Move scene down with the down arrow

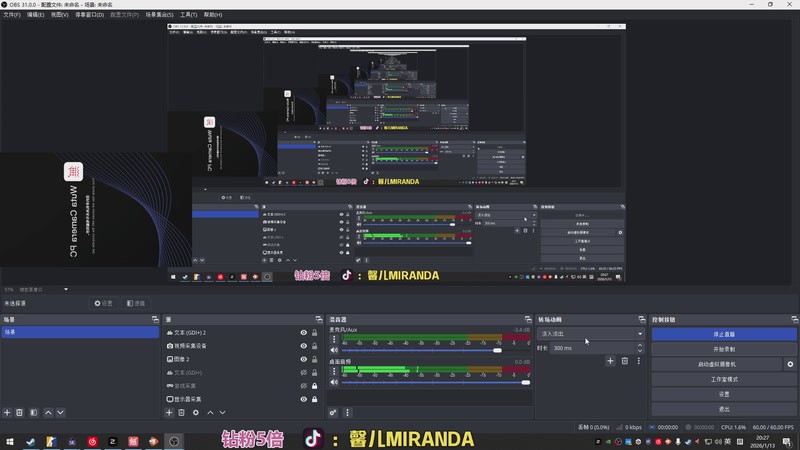60,412
